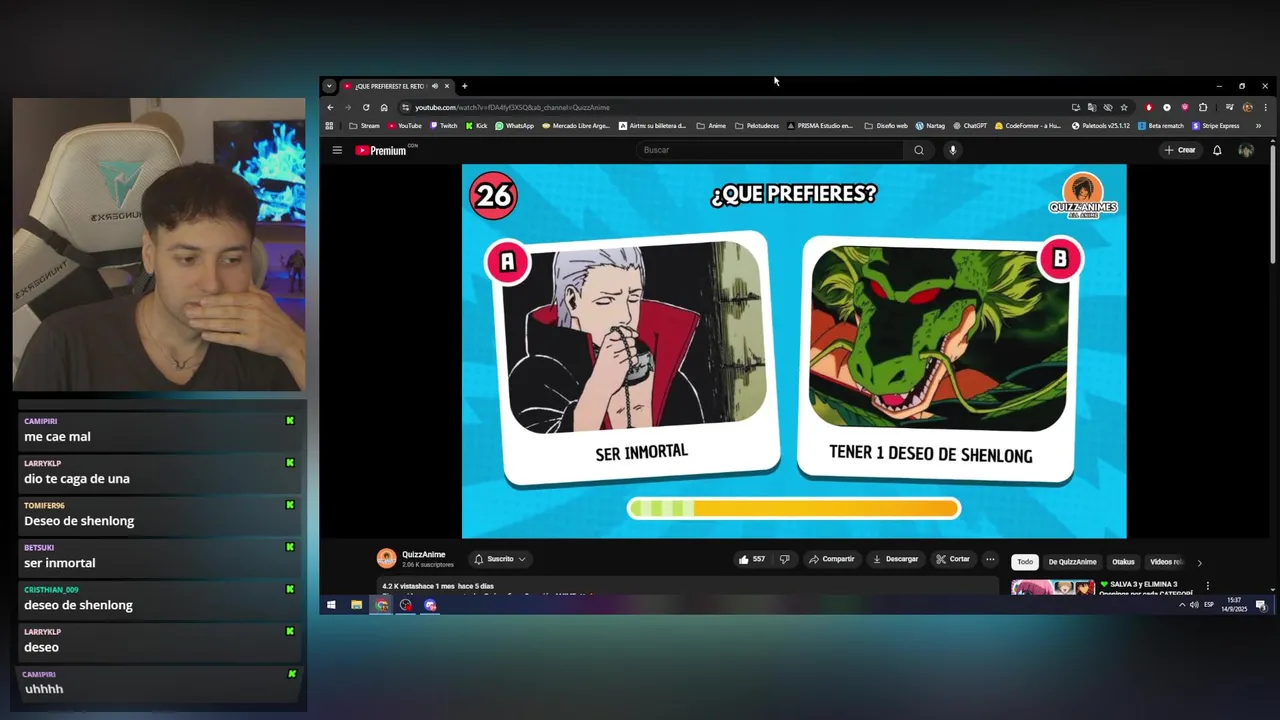This screenshot has width=1280, height=720.
Task: Open the Anime bookmarks folder
Action: point(710,126)
